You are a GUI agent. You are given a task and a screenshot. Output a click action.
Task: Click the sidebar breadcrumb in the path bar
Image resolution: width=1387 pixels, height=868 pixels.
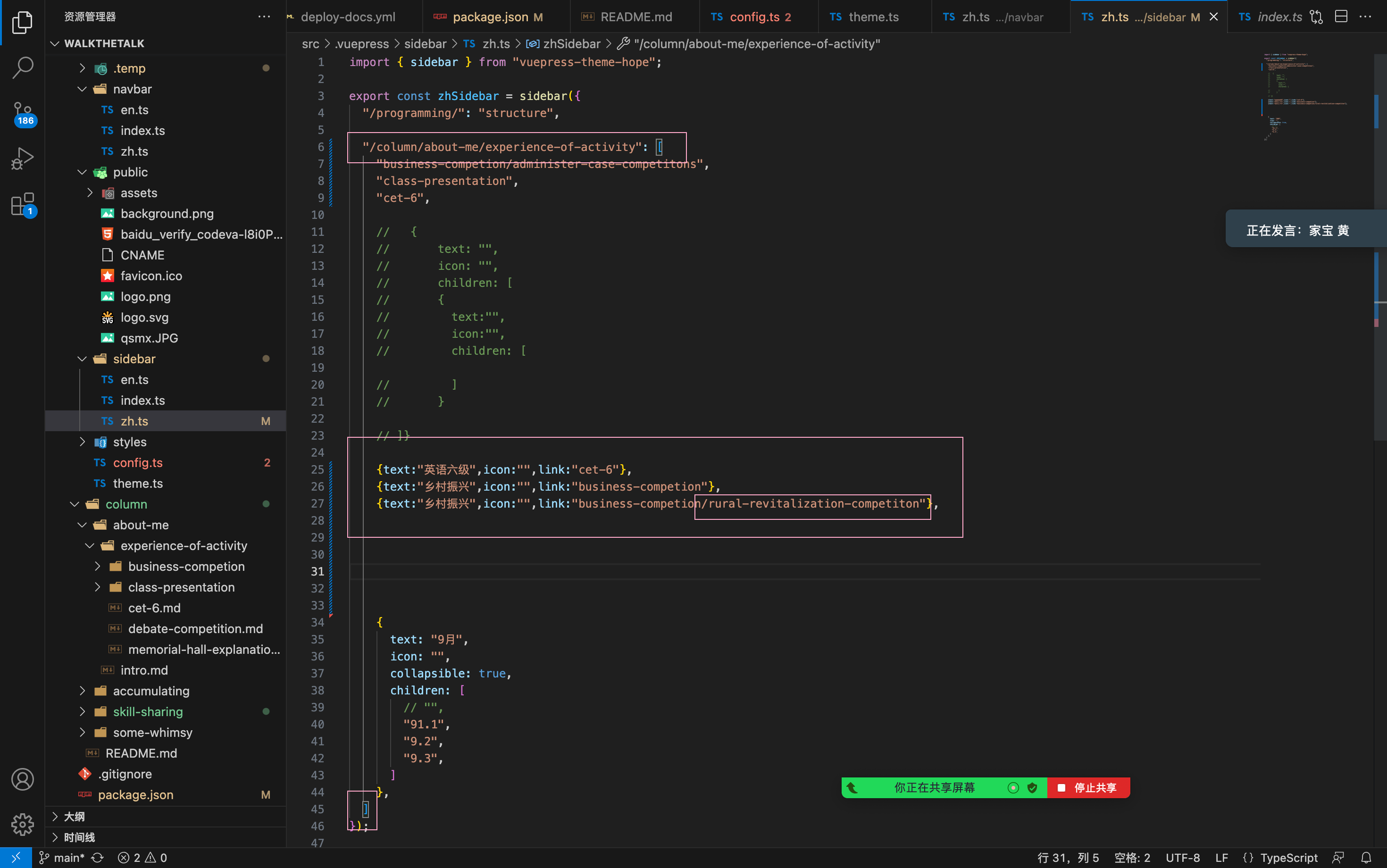coord(425,43)
